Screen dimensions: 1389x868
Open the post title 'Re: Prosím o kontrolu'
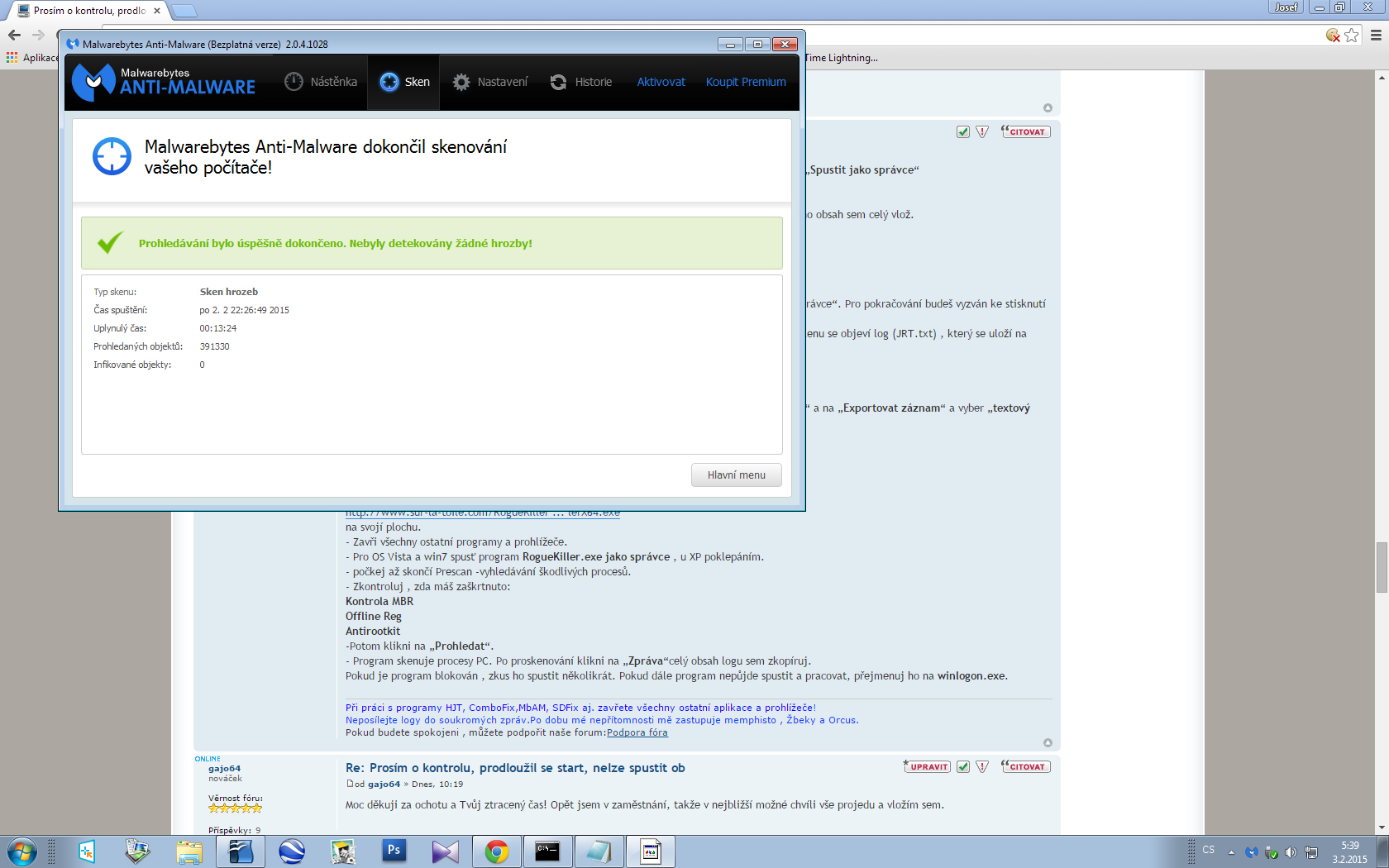515,768
